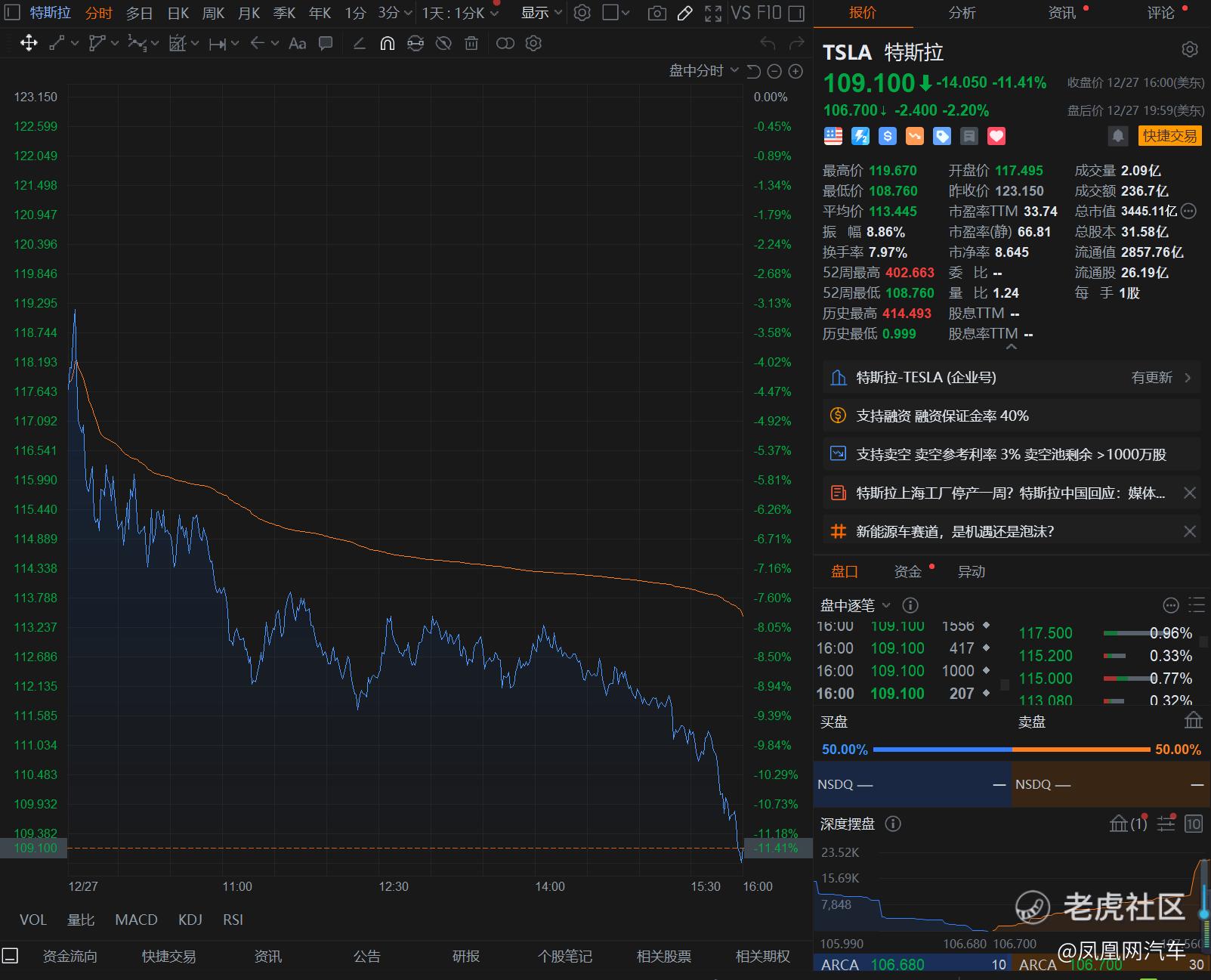Image resolution: width=1211 pixels, height=980 pixels.
Task: Expand the arrow tool dropdown
Action: 274,43
